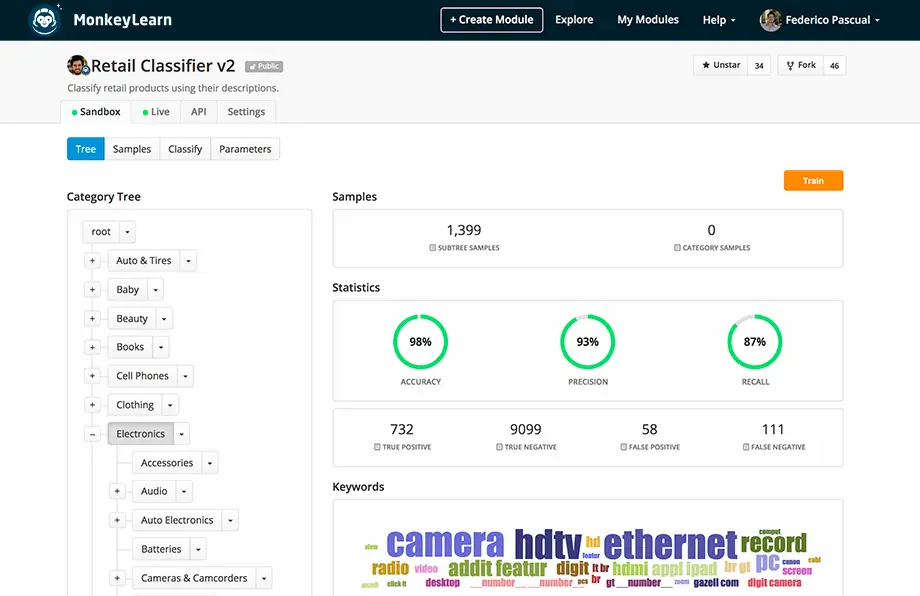Open the Beauty dropdown arrow

click(164, 319)
